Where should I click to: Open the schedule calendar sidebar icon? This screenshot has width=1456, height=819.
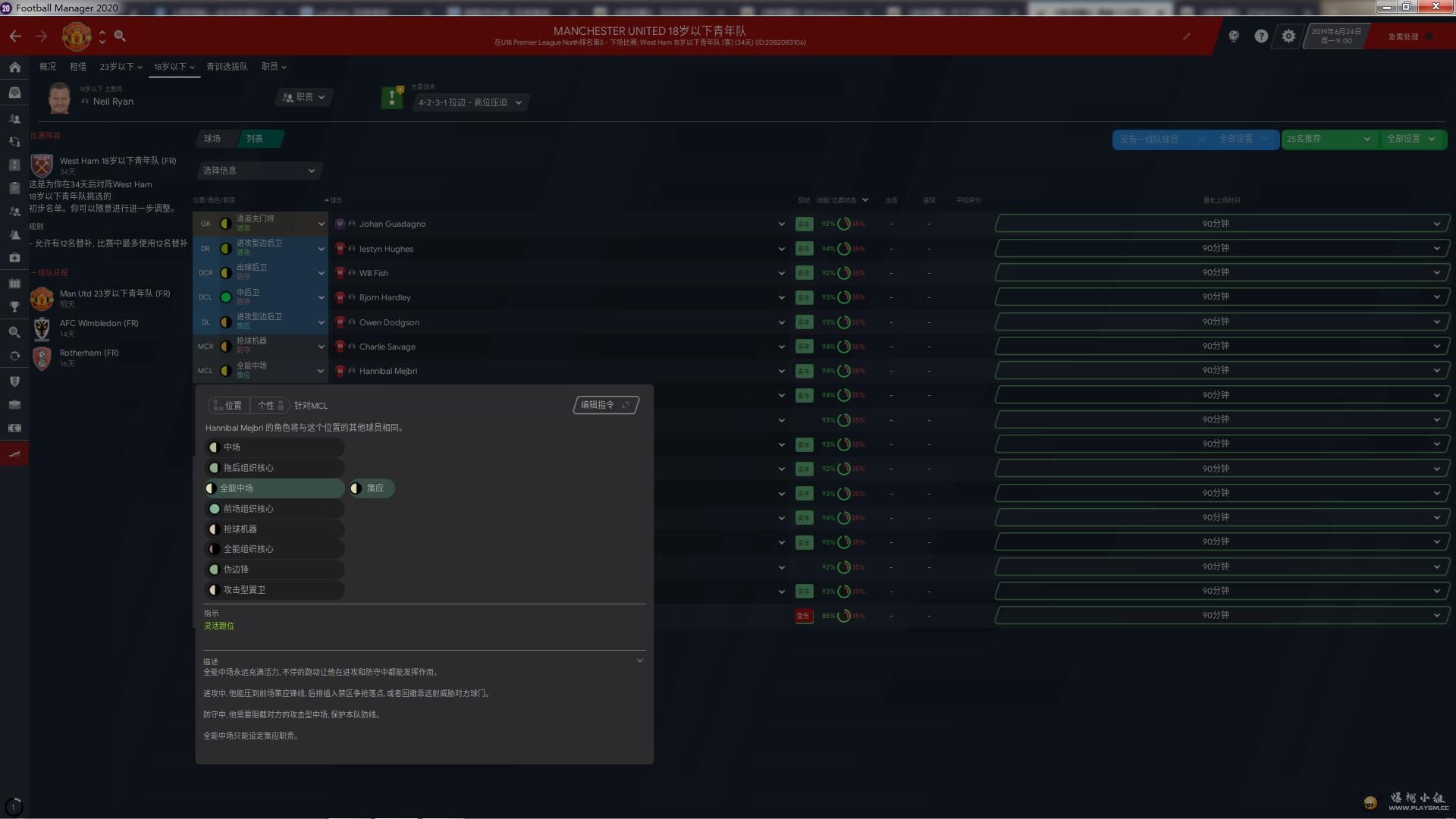tap(14, 283)
